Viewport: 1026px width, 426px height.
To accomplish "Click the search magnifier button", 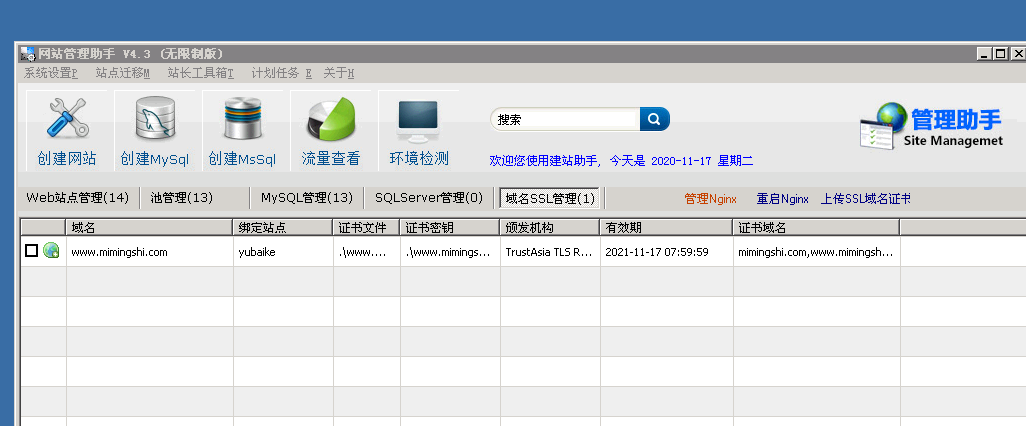I will [654, 119].
